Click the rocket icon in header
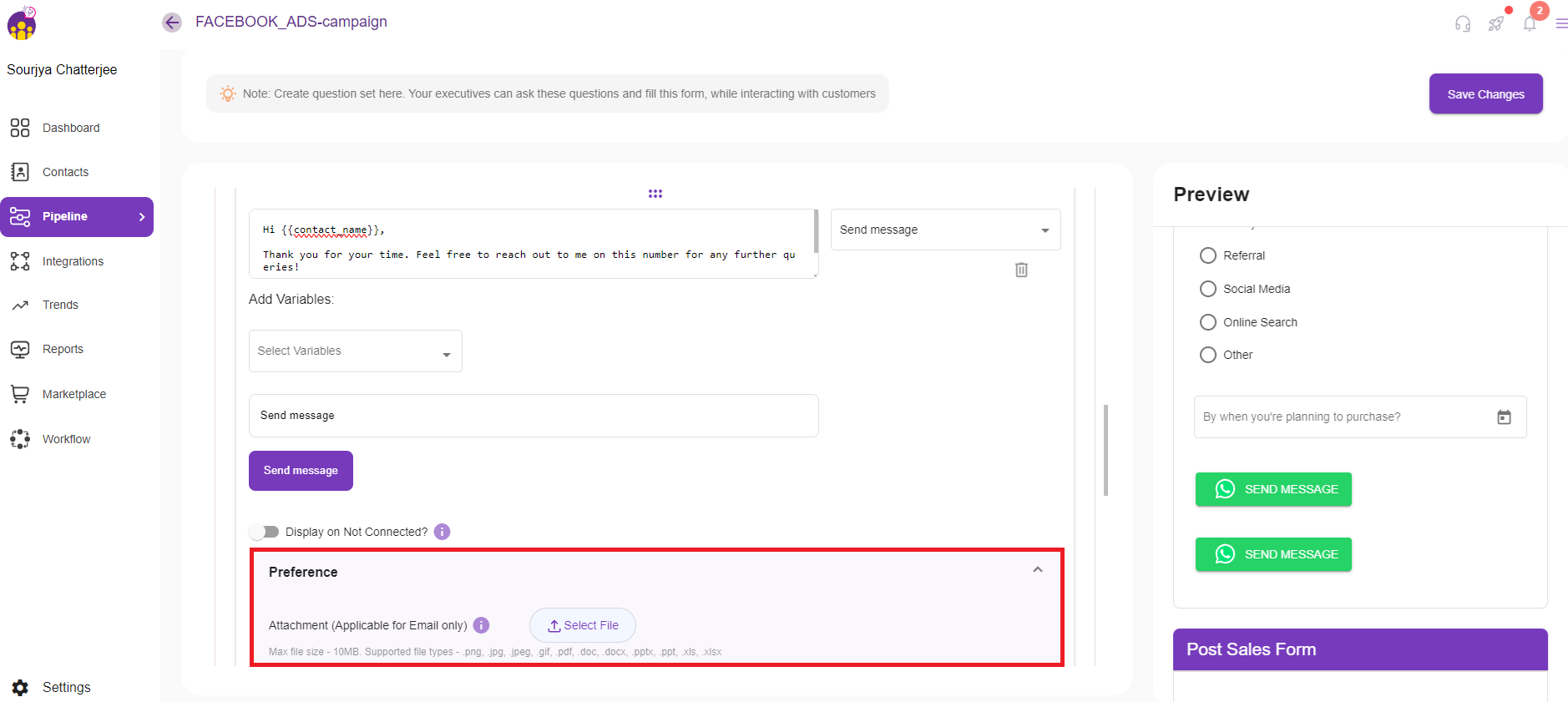The height and width of the screenshot is (702, 1568). [1495, 24]
